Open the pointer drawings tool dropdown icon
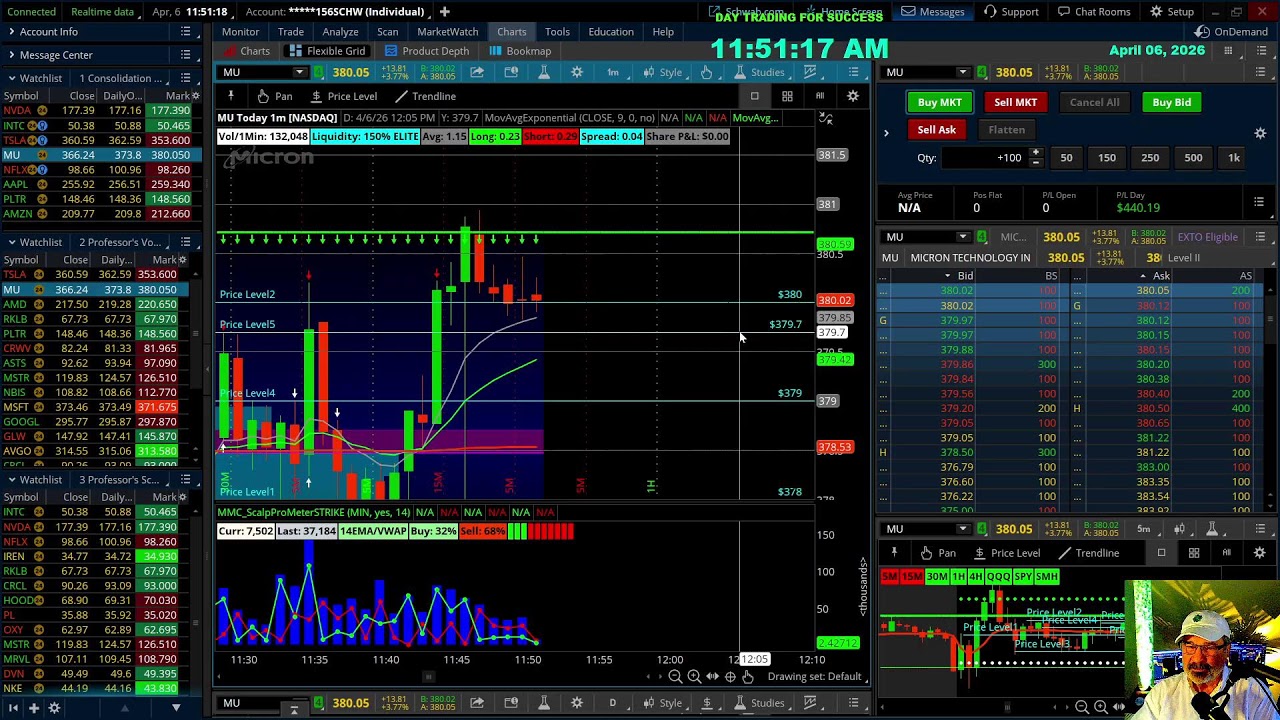 point(706,72)
